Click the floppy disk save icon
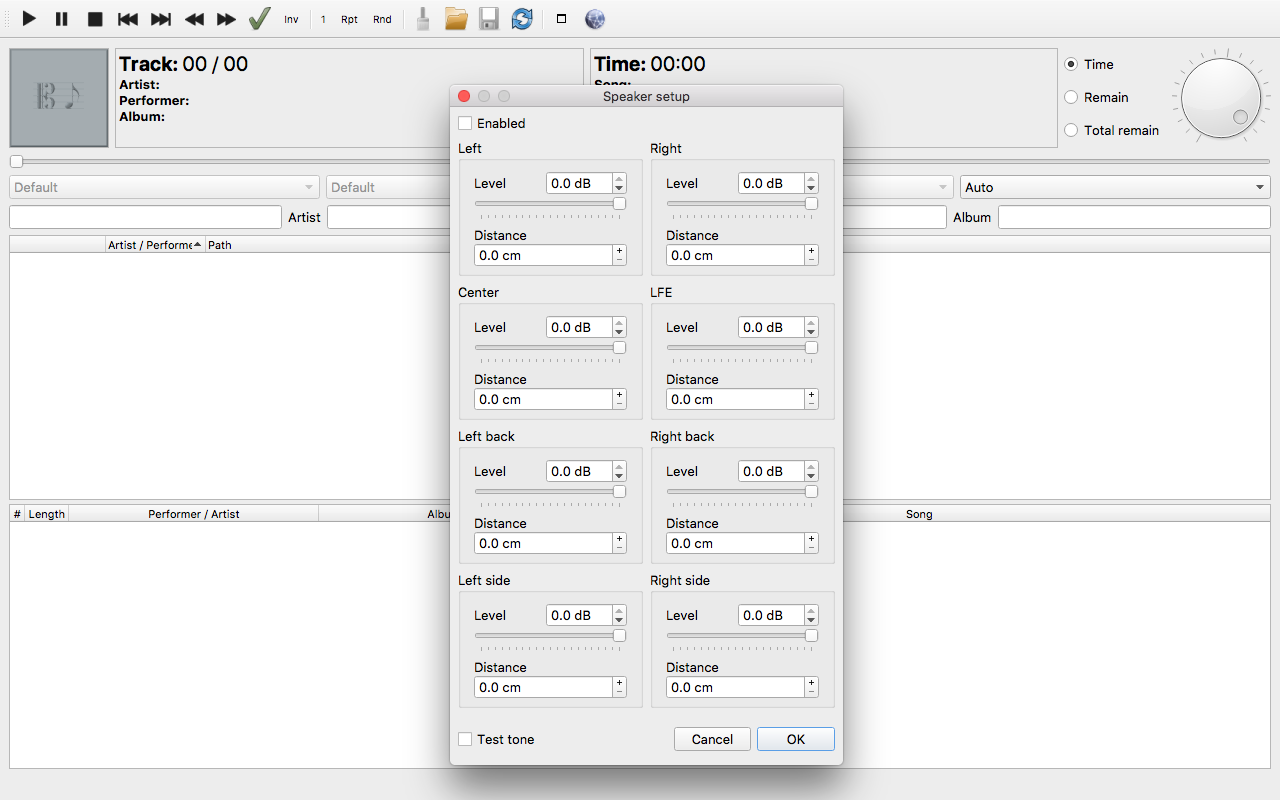This screenshot has height=800, width=1280. pyautogui.click(x=489, y=19)
